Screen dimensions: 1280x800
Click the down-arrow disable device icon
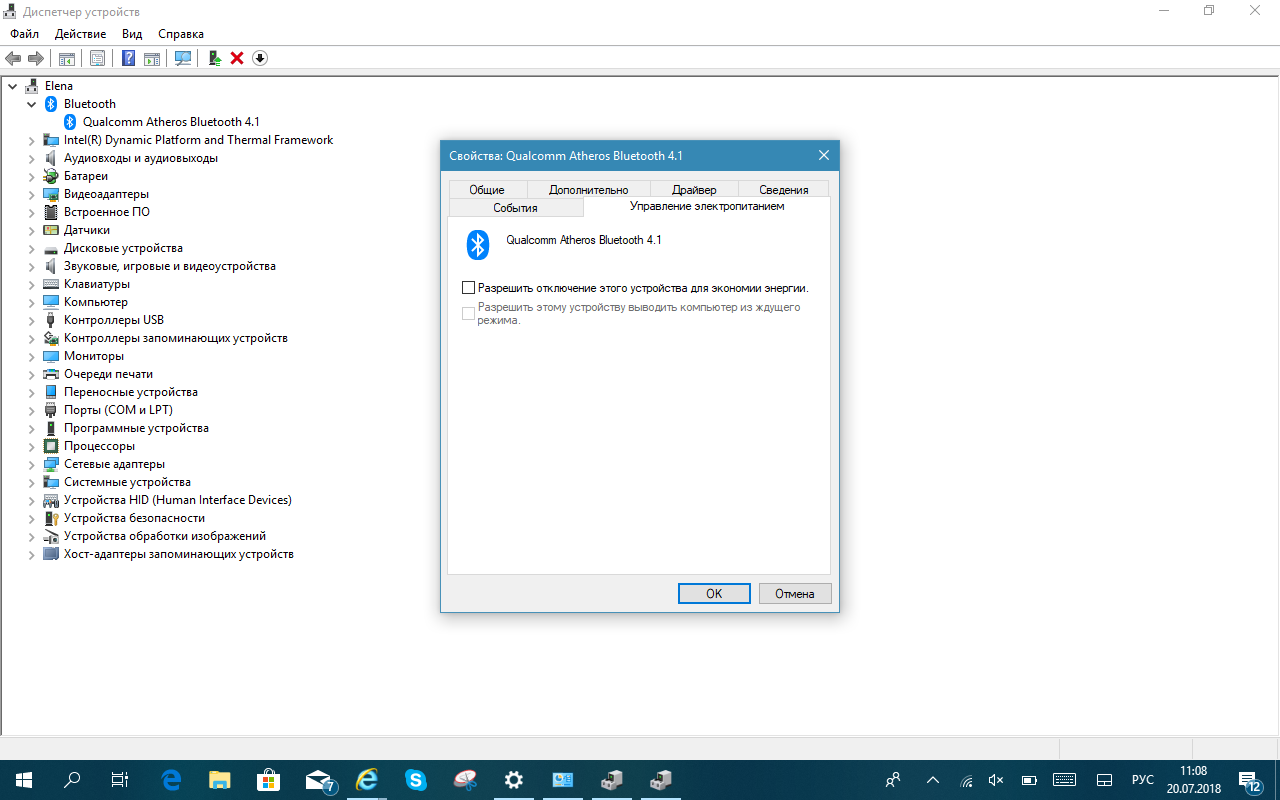click(260, 58)
